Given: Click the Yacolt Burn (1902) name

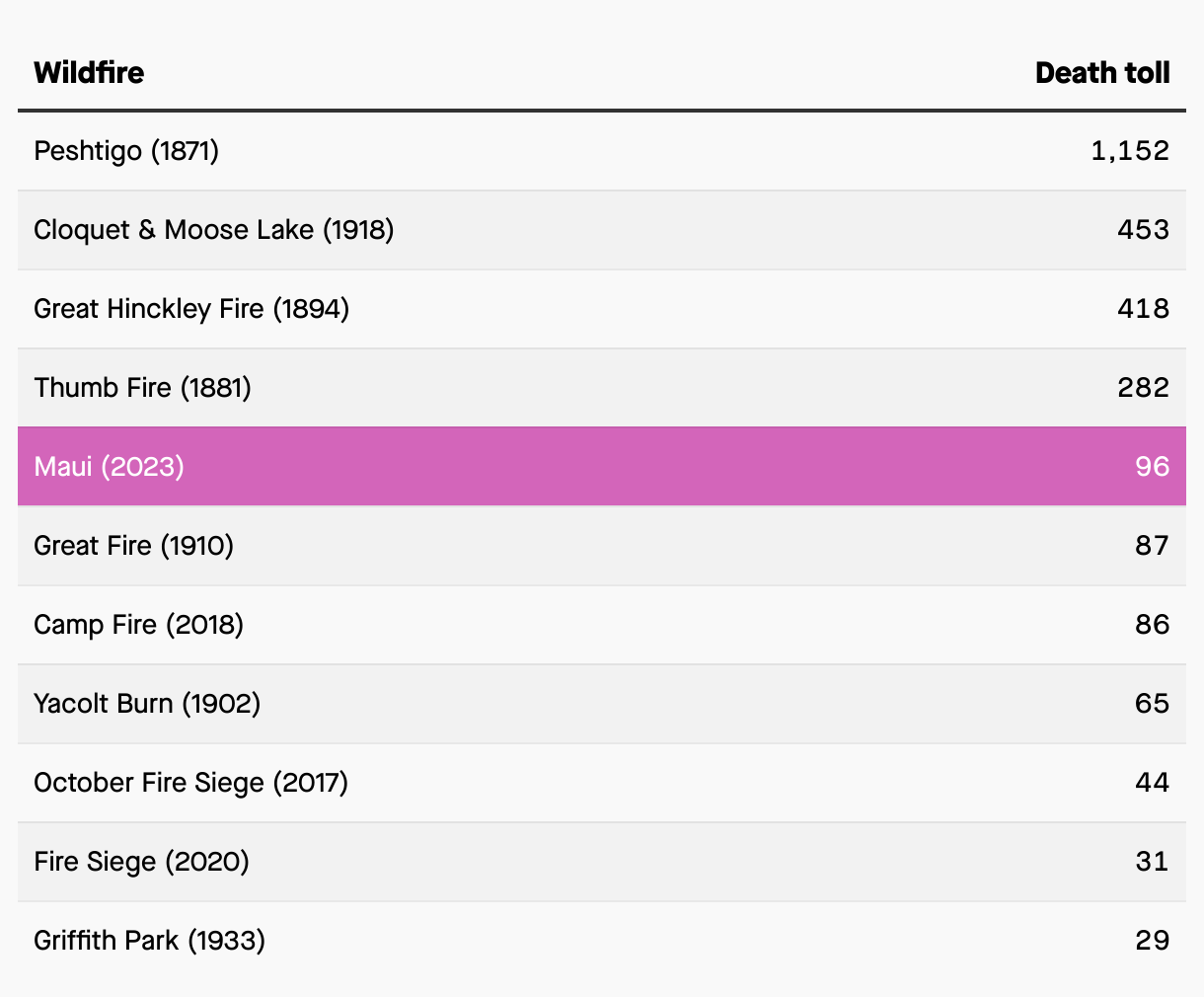Looking at the screenshot, I should 147,704.
